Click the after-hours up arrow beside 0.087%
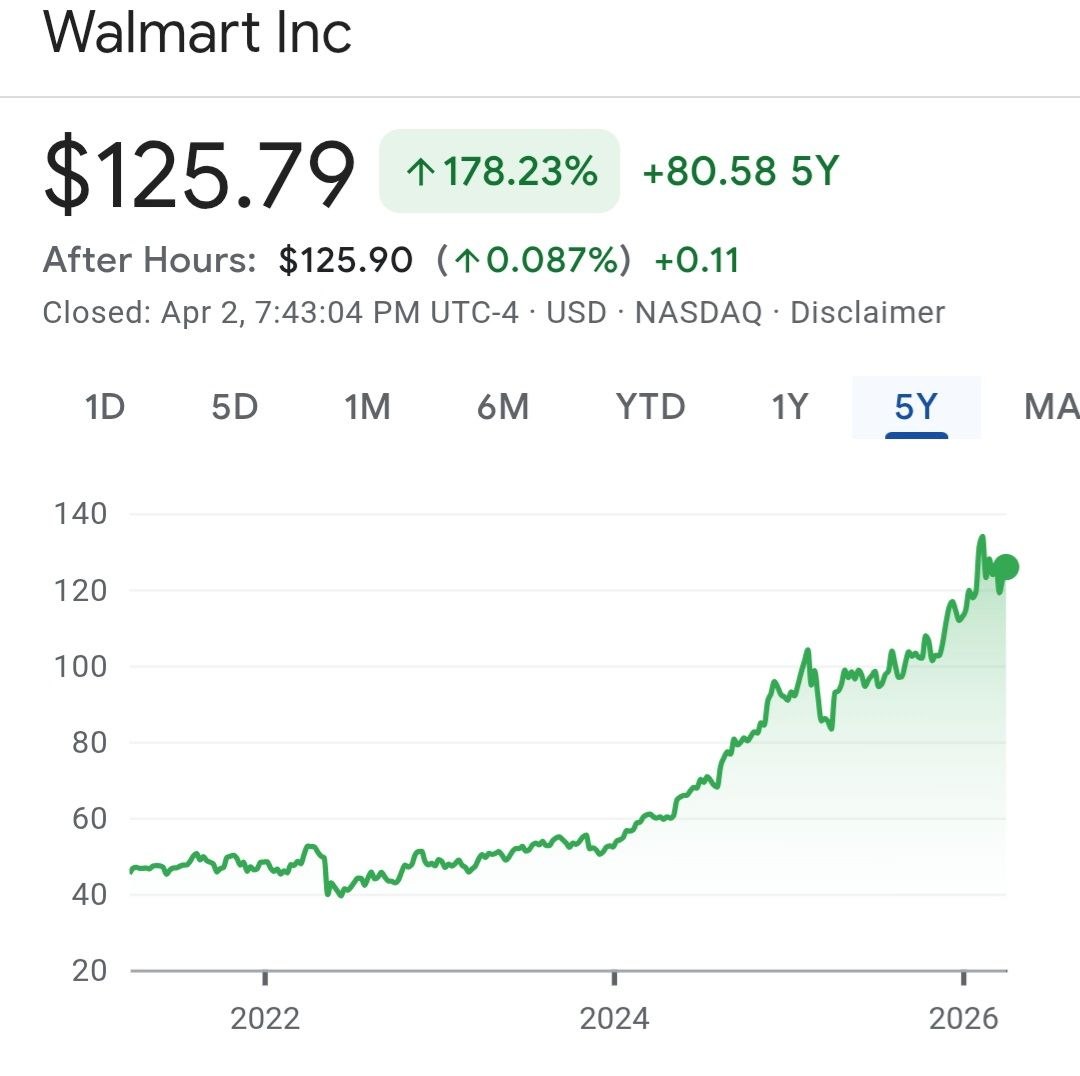 [466, 261]
